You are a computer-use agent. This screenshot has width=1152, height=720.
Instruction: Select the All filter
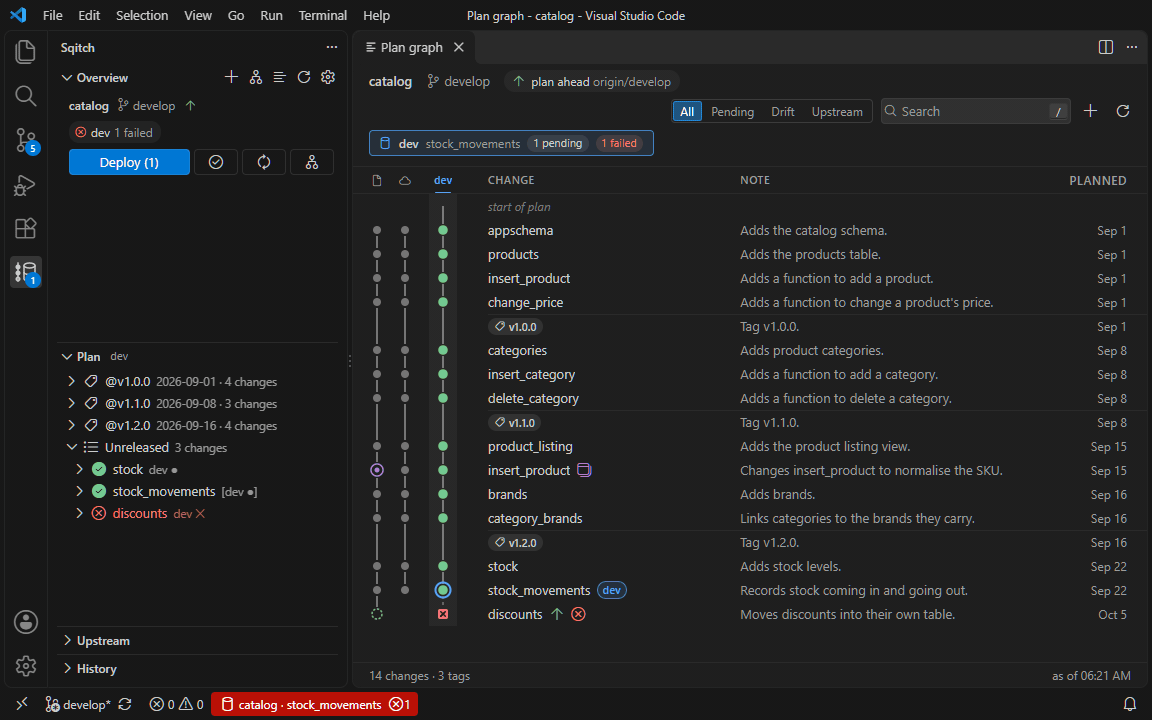coord(687,112)
